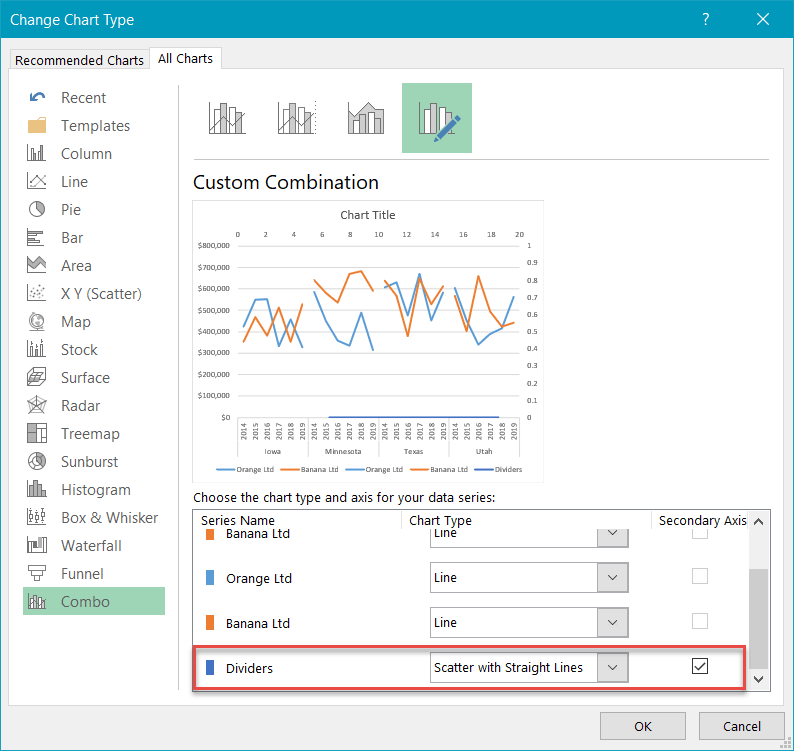Click the Treemap chart category icon
The width and height of the screenshot is (794, 751).
(x=36, y=433)
